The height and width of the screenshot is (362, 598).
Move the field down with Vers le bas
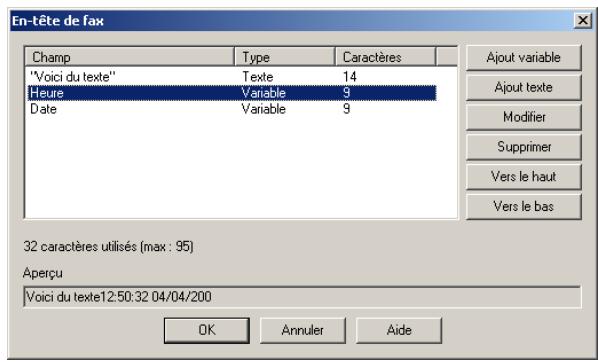(524, 206)
